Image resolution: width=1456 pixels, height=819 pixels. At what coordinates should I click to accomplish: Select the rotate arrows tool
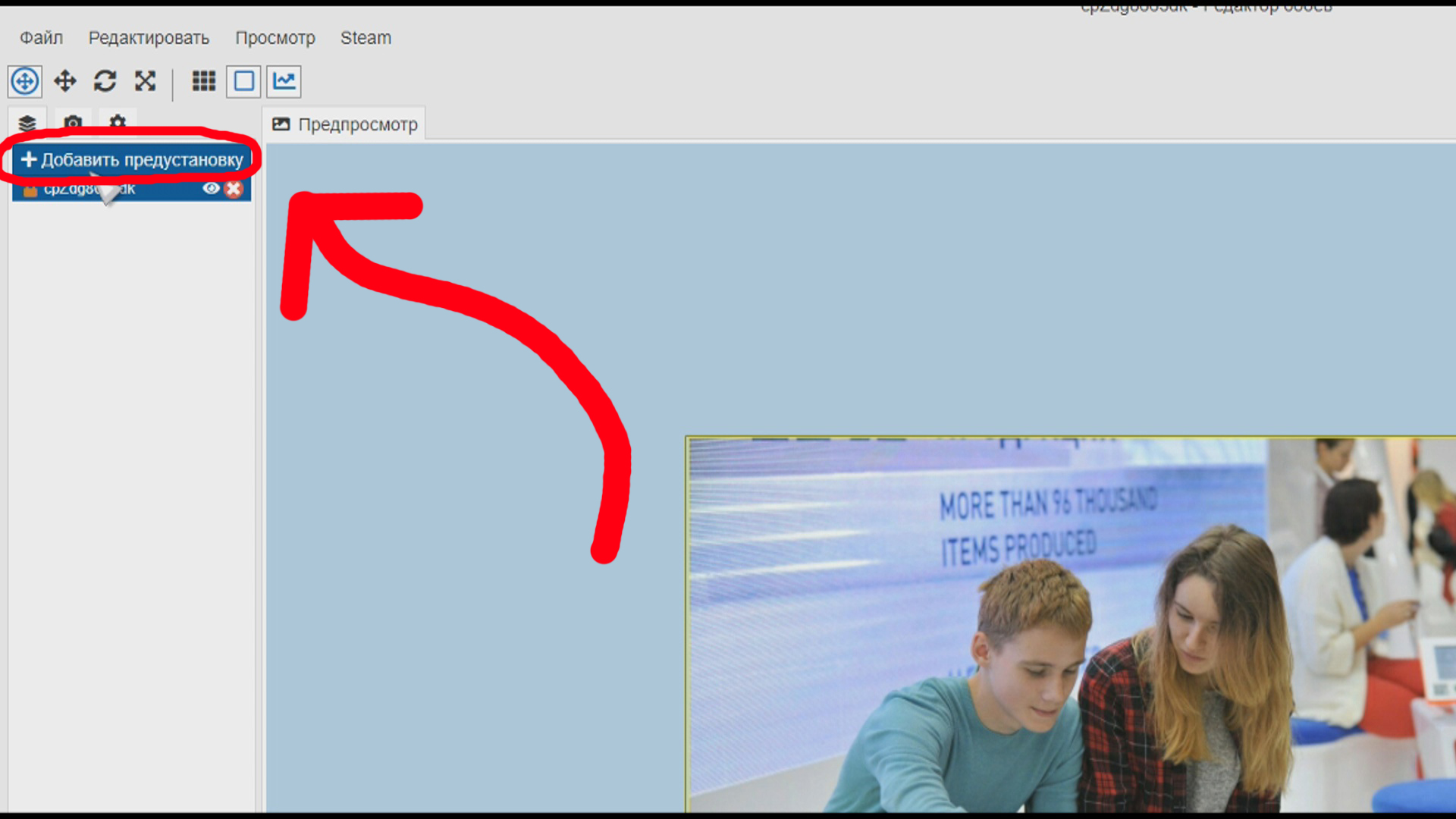pos(105,81)
